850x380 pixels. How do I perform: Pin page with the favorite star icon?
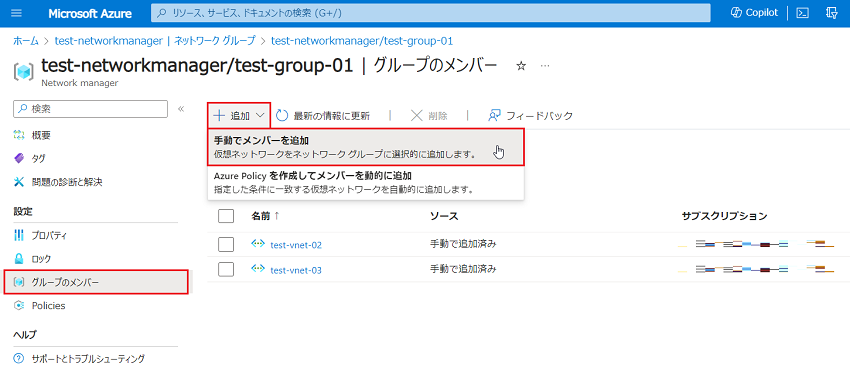pos(521,66)
